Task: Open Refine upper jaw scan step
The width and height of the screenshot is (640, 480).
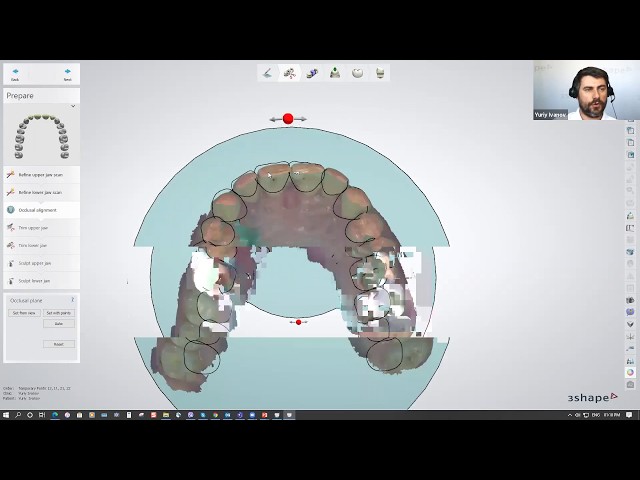Action: click(x=42, y=175)
